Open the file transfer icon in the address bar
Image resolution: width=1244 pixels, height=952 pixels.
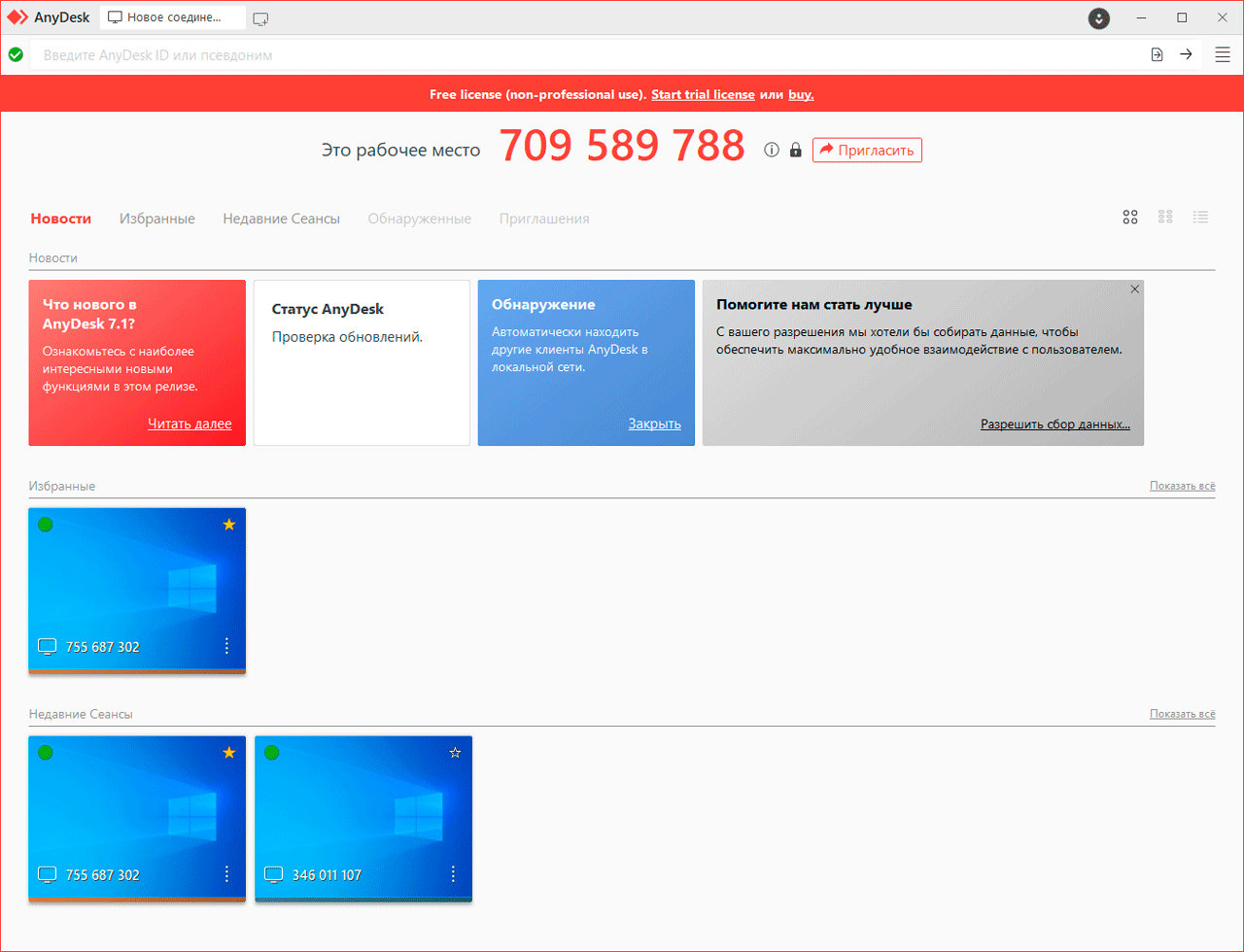(1157, 54)
